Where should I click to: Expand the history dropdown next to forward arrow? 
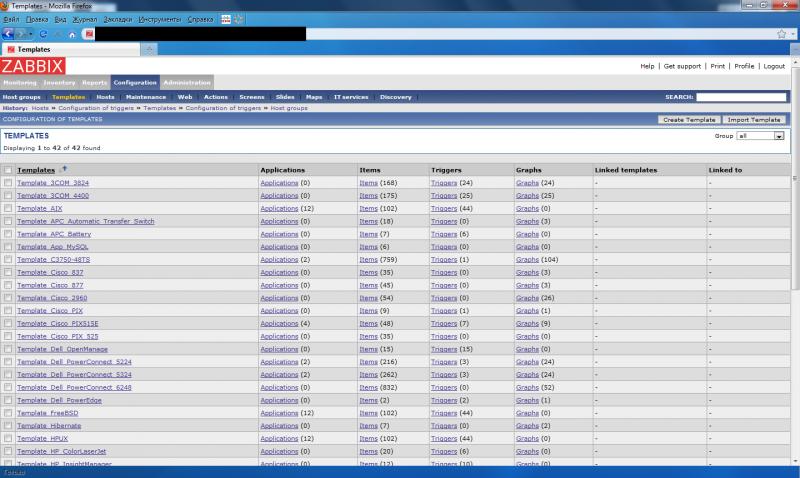pyautogui.click(x=31, y=33)
